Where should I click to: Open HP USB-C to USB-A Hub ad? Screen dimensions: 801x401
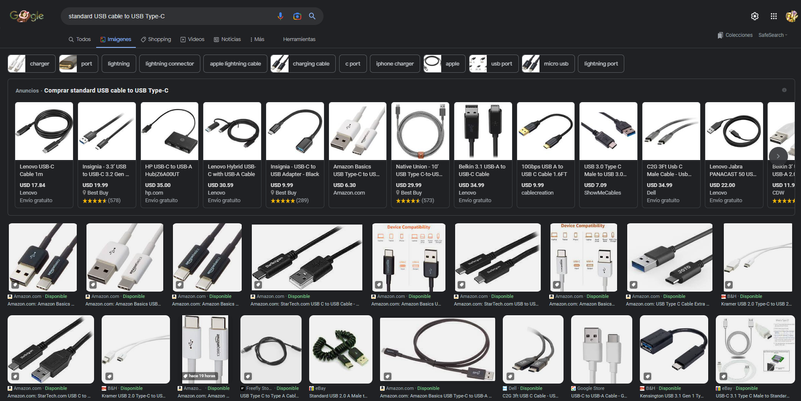click(170, 155)
